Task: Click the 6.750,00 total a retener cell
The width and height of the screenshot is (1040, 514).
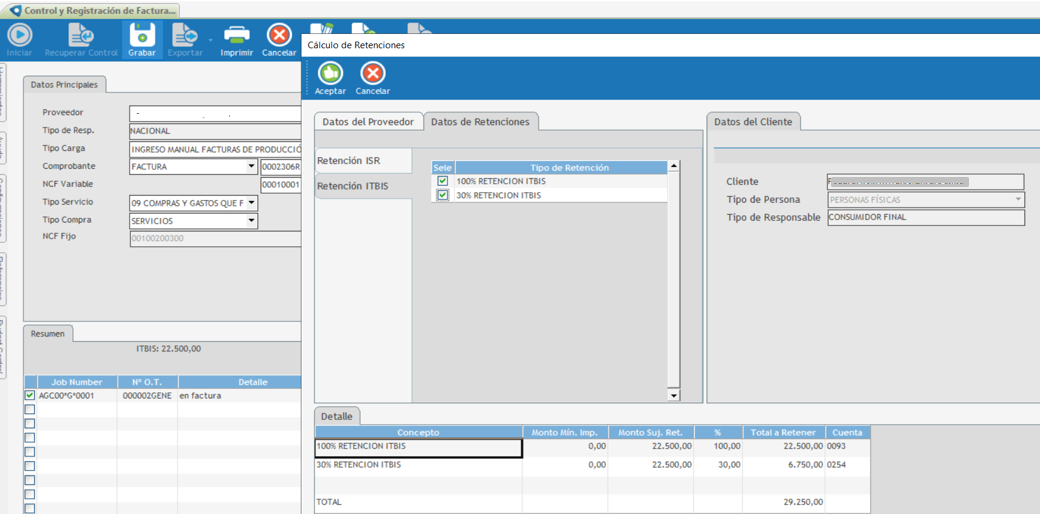Action: (x=785, y=466)
